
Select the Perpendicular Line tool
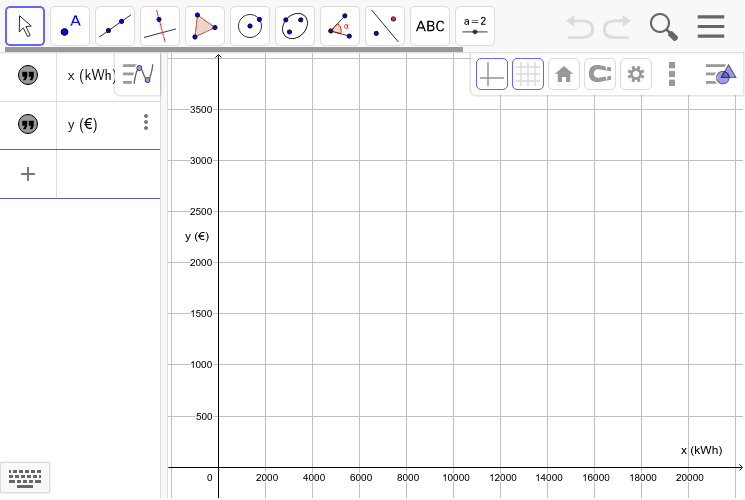[x=160, y=26]
